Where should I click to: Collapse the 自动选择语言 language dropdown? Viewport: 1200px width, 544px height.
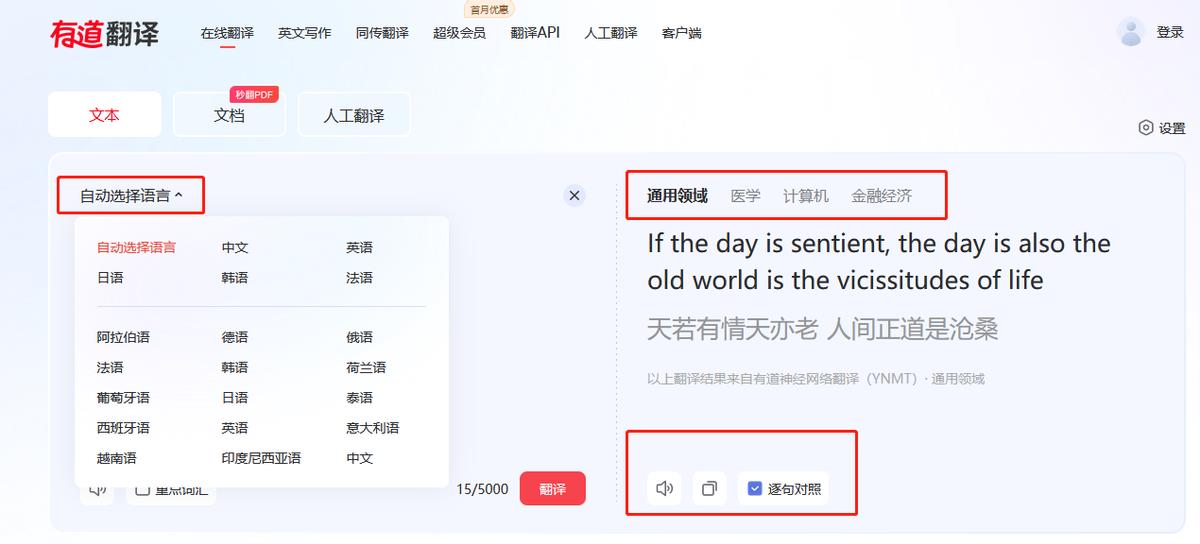pos(131,196)
